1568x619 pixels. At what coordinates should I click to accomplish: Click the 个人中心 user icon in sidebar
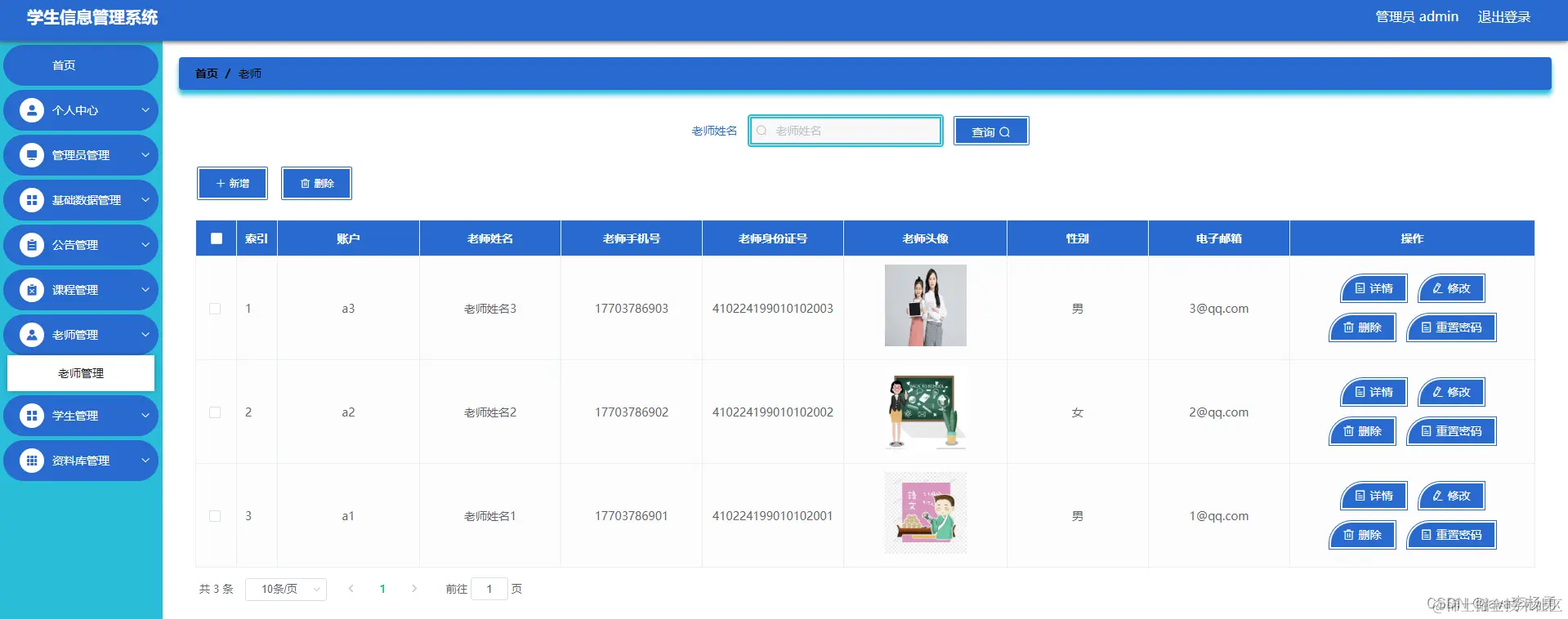click(32, 110)
